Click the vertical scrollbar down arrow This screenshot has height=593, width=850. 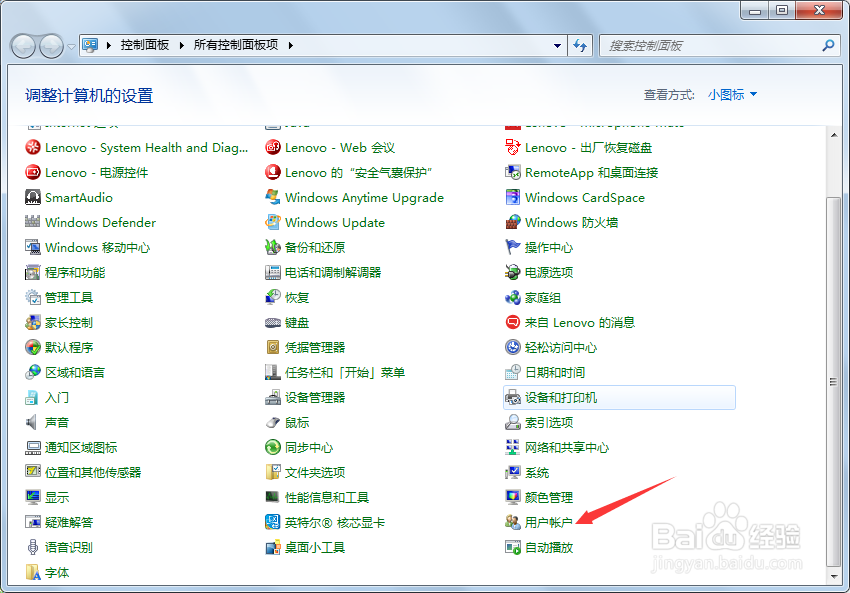point(834,576)
